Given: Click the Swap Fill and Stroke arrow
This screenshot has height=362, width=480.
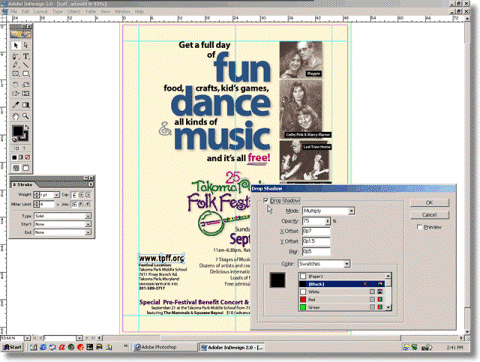Looking at the screenshot, I should (x=27, y=127).
